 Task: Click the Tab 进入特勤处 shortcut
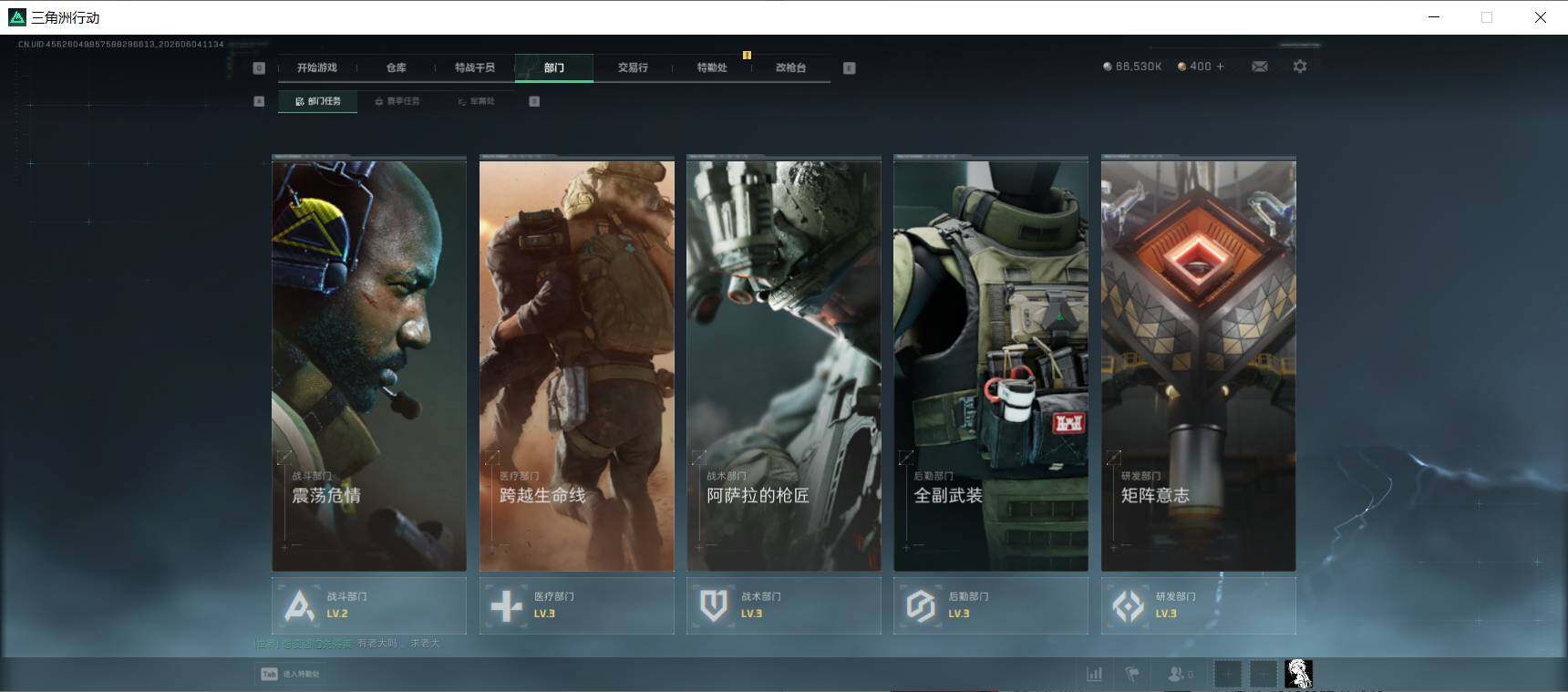[290, 674]
